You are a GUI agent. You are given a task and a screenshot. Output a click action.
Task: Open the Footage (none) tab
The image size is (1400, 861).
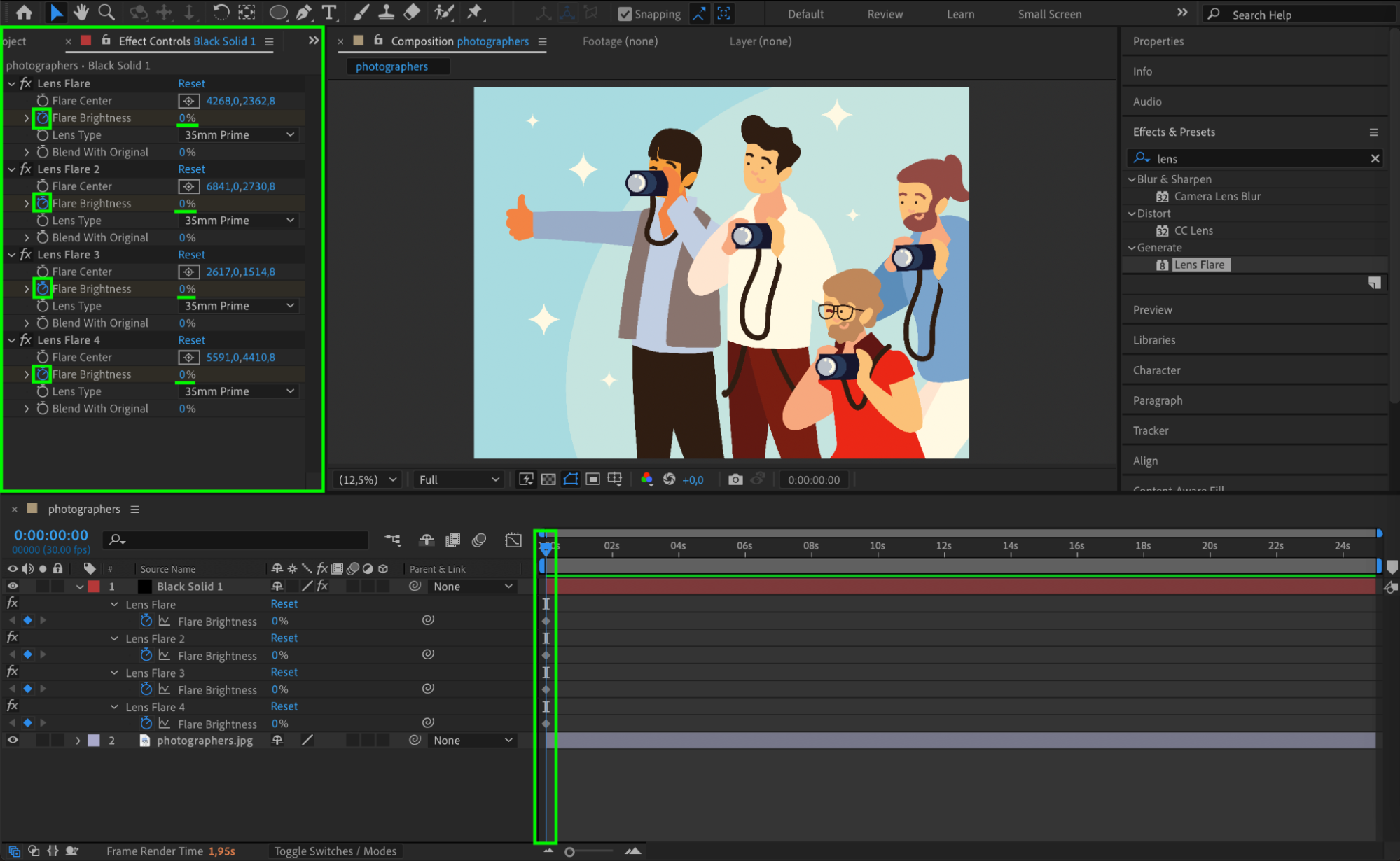(x=620, y=41)
